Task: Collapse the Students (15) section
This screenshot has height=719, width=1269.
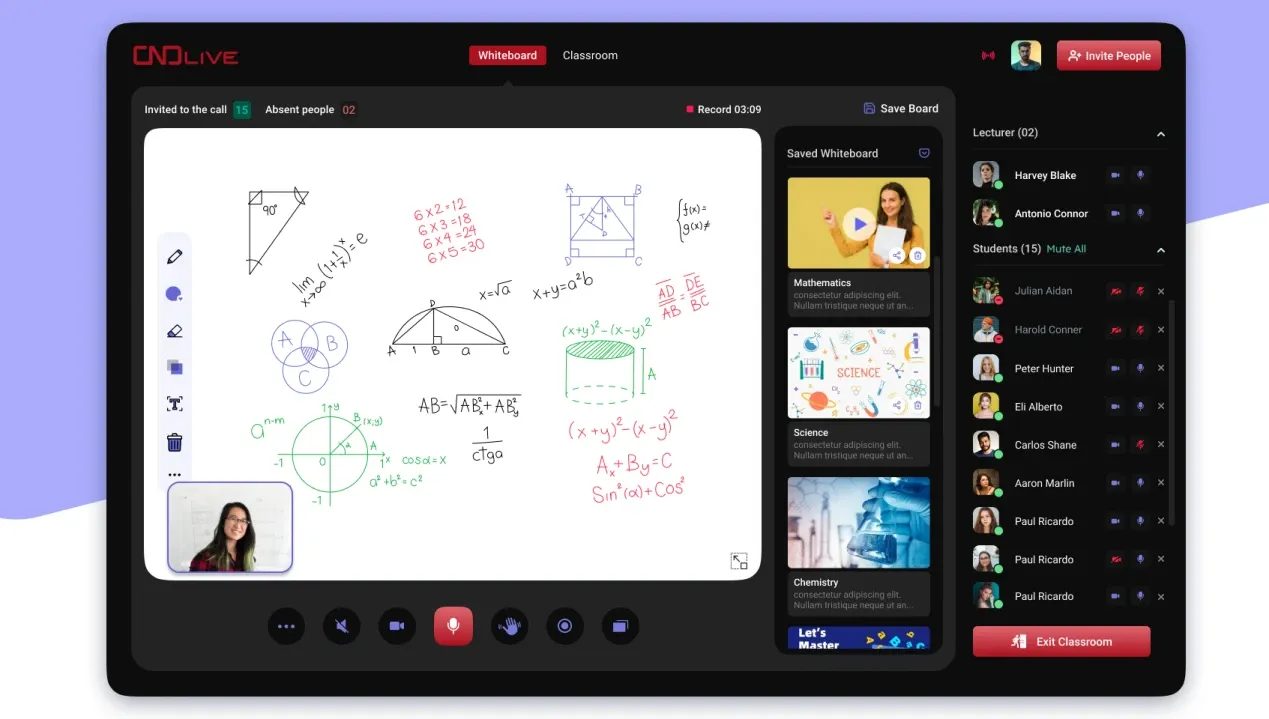Action: click(x=1160, y=250)
